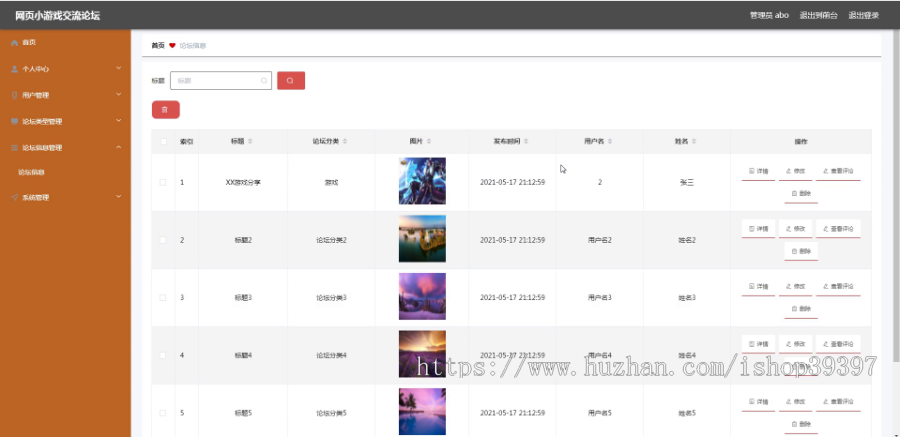
Task: Click 退出登录 in the top bar
Action: 864,16
